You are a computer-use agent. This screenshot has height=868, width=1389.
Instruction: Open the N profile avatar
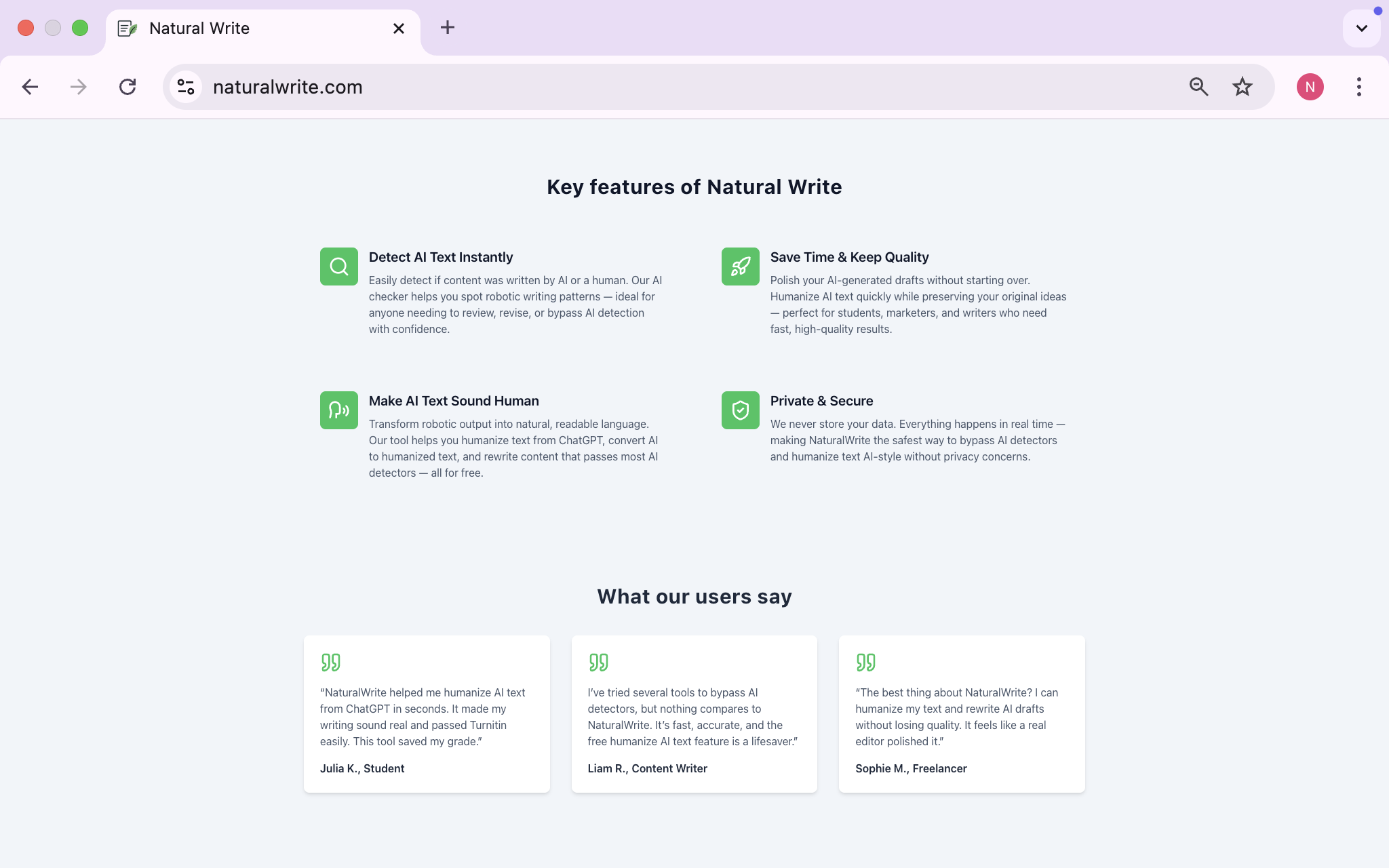pyautogui.click(x=1310, y=87)
